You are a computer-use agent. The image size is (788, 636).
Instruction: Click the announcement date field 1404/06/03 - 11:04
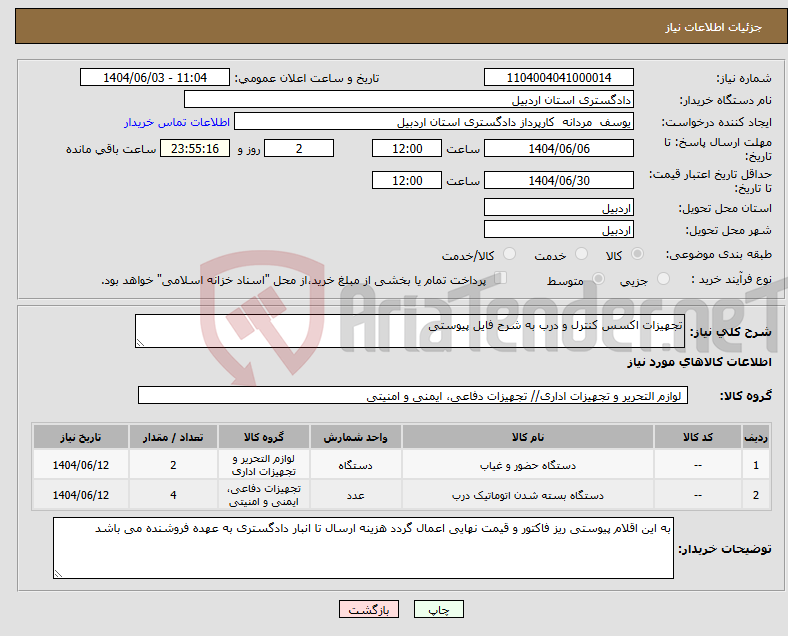tap(155, 77)
